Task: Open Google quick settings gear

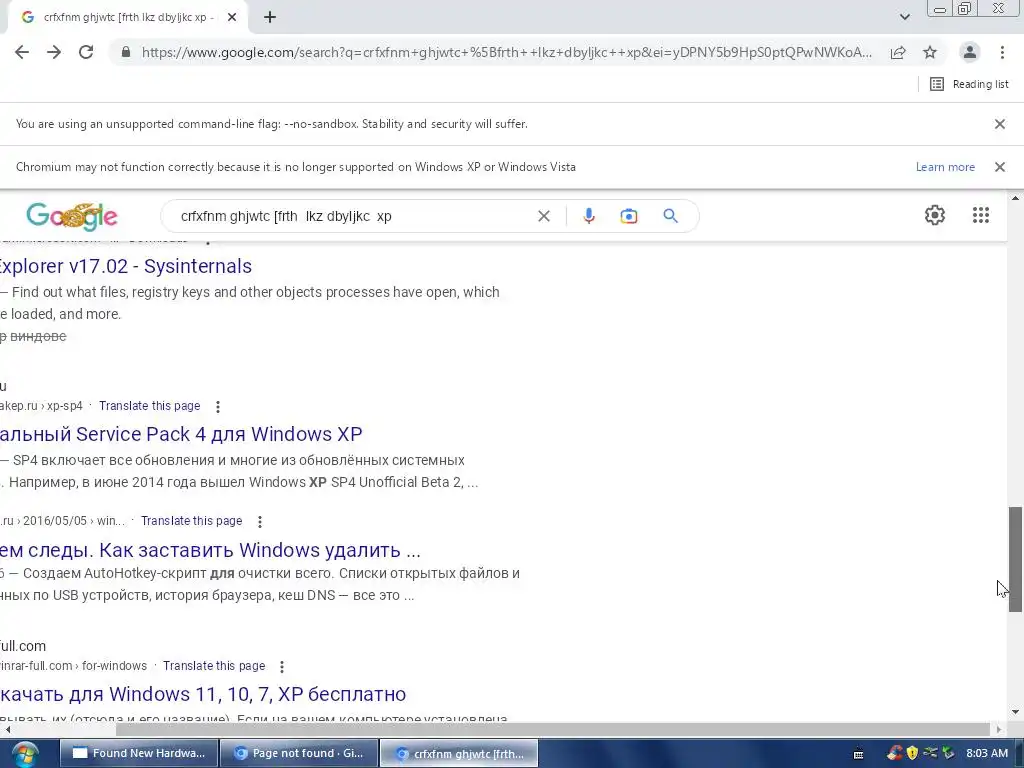Action: pyautogui.click(x=935, y=215)
